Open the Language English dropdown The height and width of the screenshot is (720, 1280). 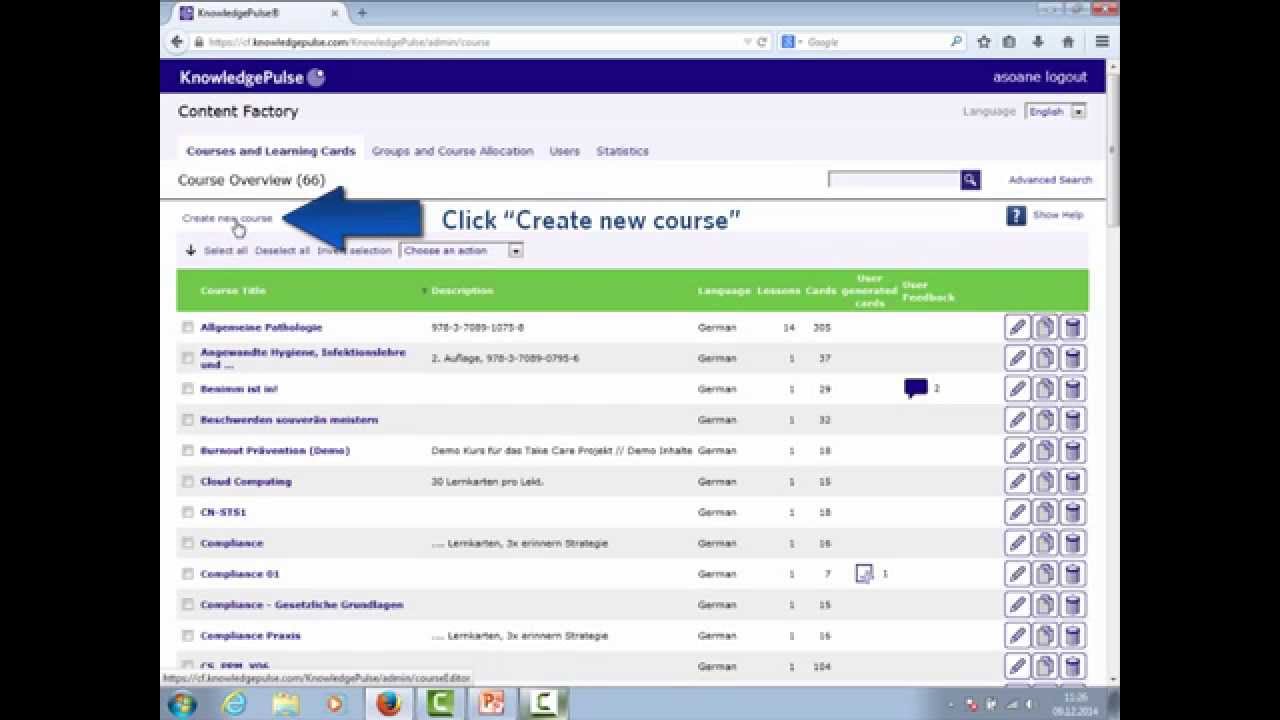coord(1056,112)
